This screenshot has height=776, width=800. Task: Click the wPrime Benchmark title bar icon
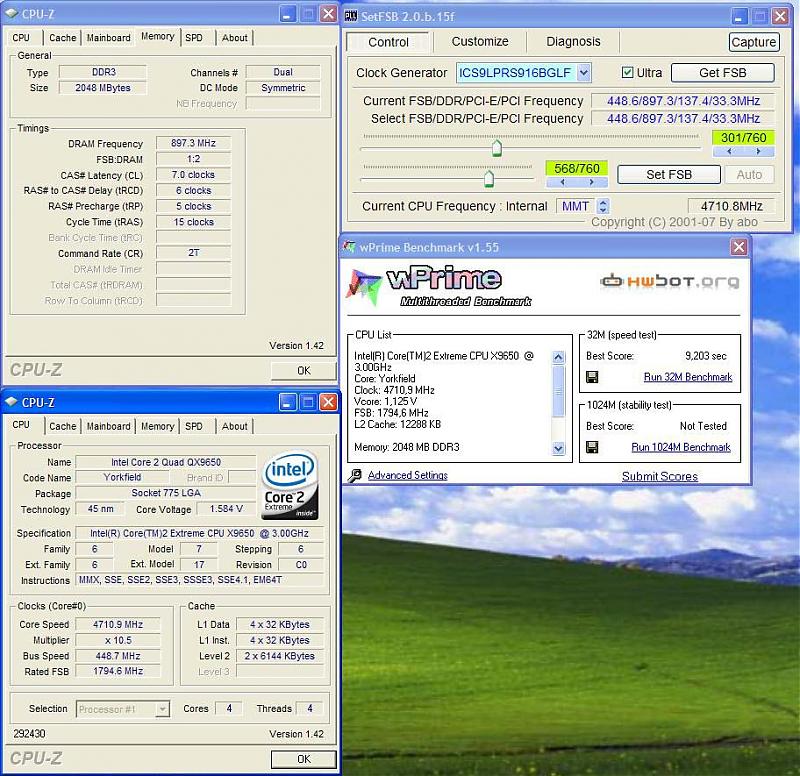pyautogui.click(x=349, y=247)
